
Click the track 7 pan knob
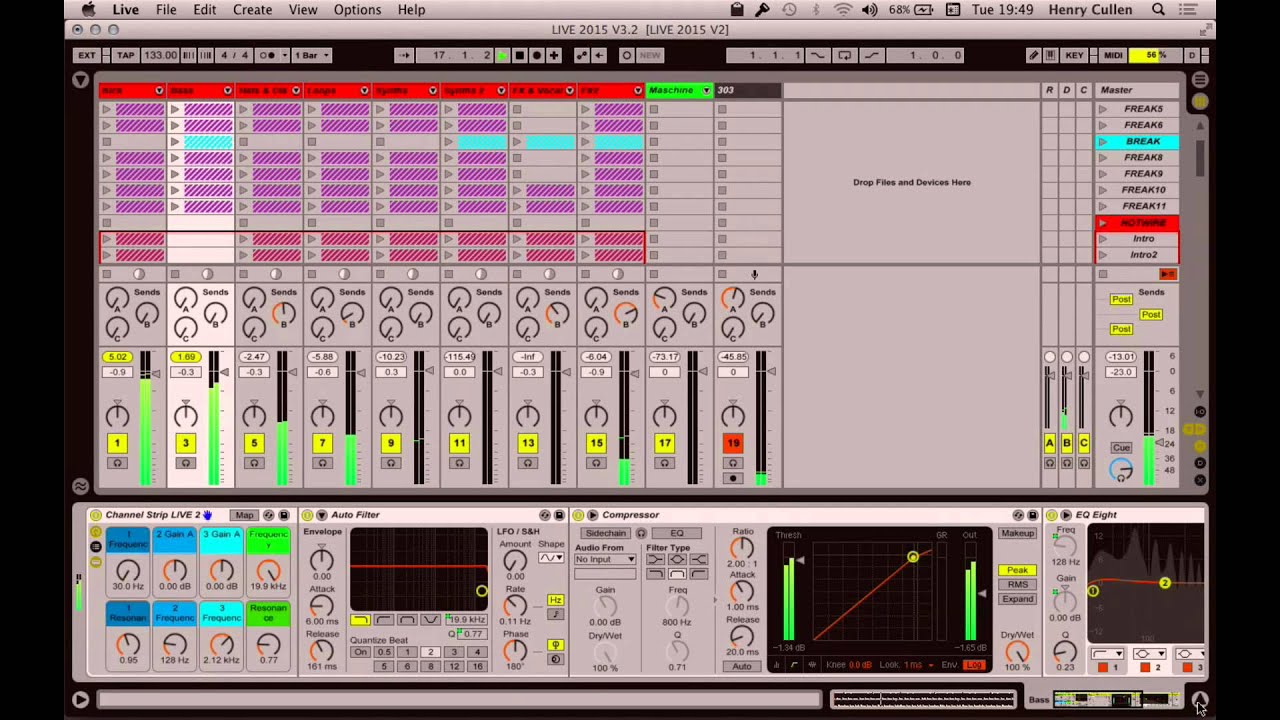[322, 415]
